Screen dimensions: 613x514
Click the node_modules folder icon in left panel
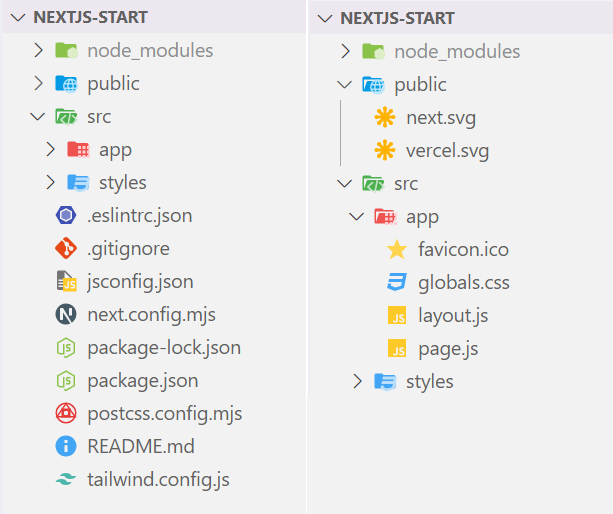pos(66,50)
